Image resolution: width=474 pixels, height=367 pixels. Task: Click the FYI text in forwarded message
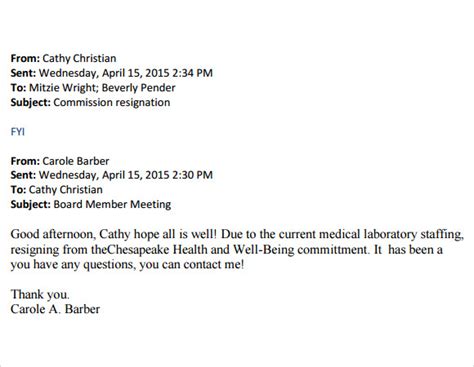coord(18,132)
